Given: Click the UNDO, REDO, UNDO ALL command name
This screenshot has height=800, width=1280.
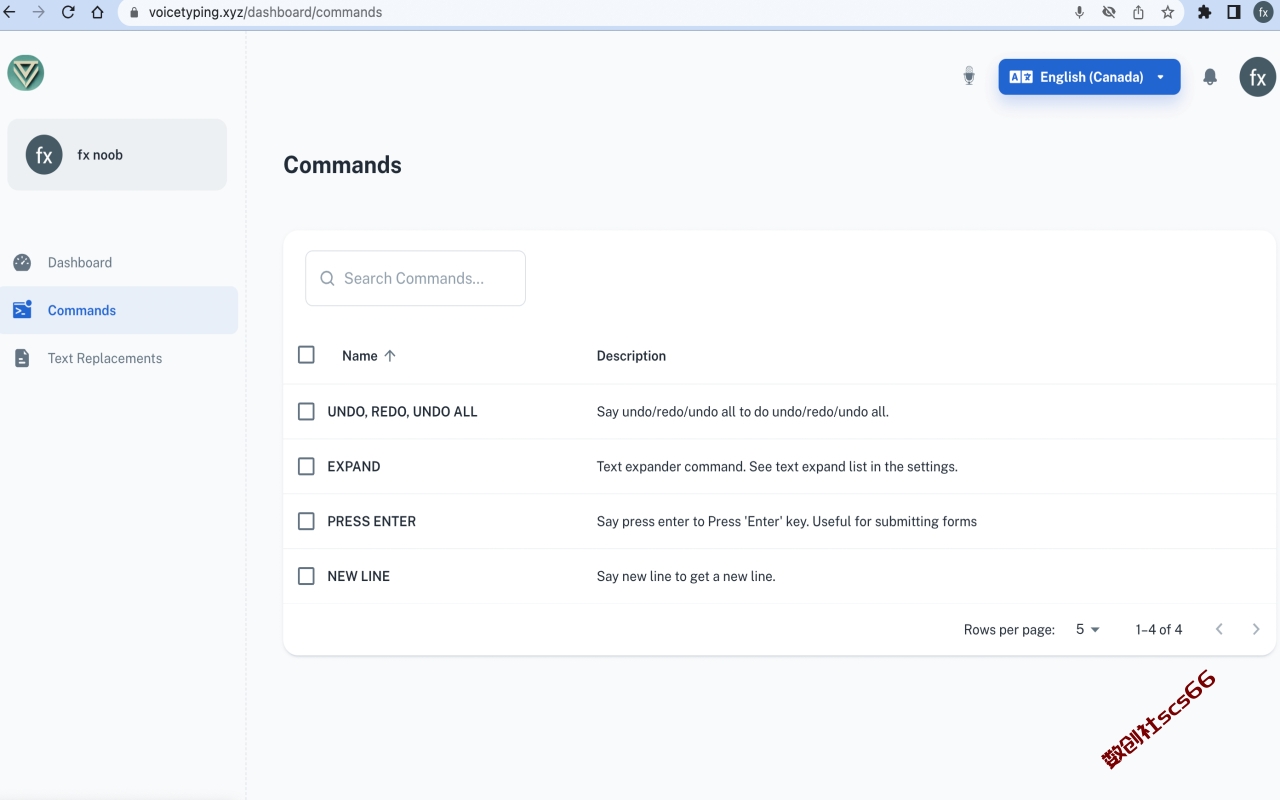Looking at the screenshot, I should pyautogui.click(x=402, y=411).
